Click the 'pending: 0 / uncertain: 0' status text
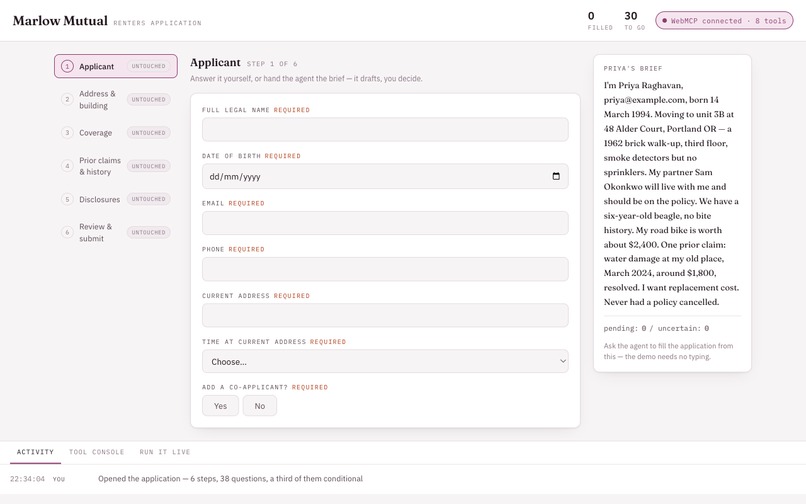This screenshot has width=806, height=504. pos(656,328)
